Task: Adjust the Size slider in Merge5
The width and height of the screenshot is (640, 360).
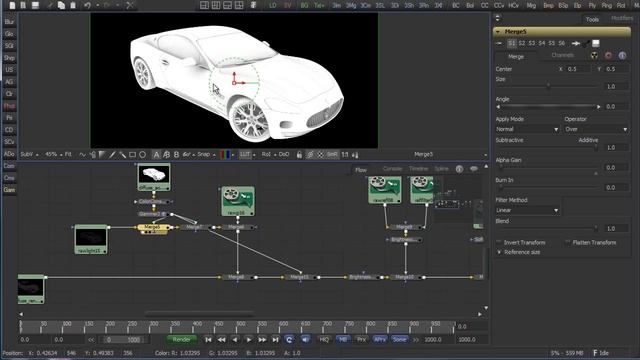Action: (x=548, y=86)
